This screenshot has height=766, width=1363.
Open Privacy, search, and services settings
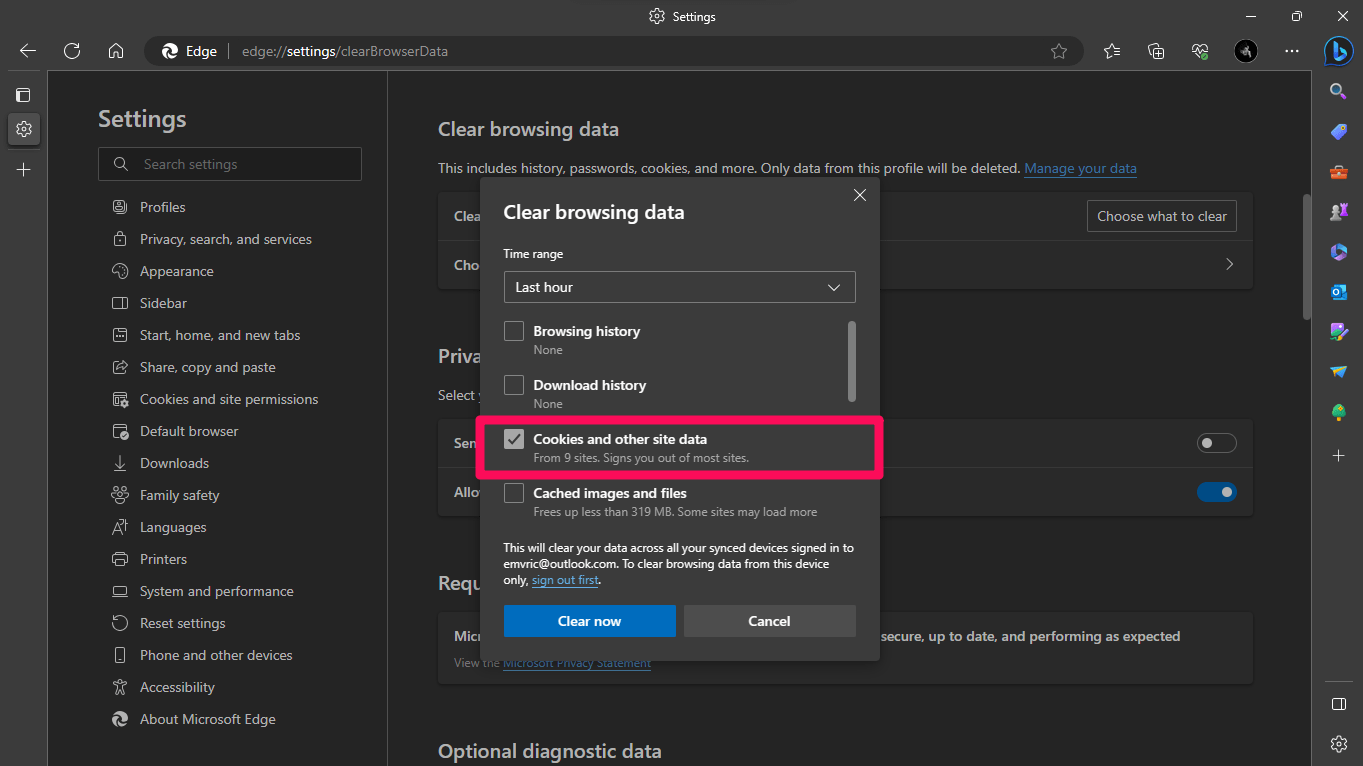[225, 239]
